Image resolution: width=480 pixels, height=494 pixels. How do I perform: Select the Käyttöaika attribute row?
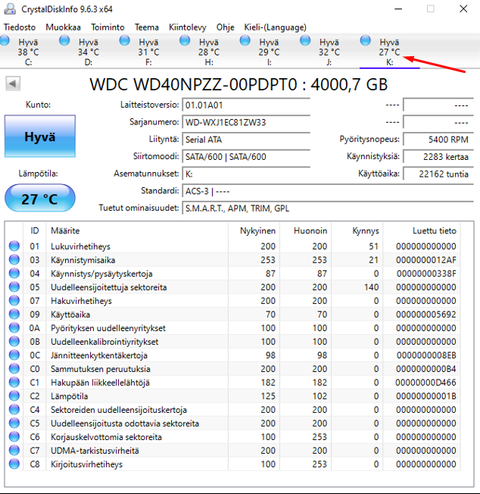233,314
